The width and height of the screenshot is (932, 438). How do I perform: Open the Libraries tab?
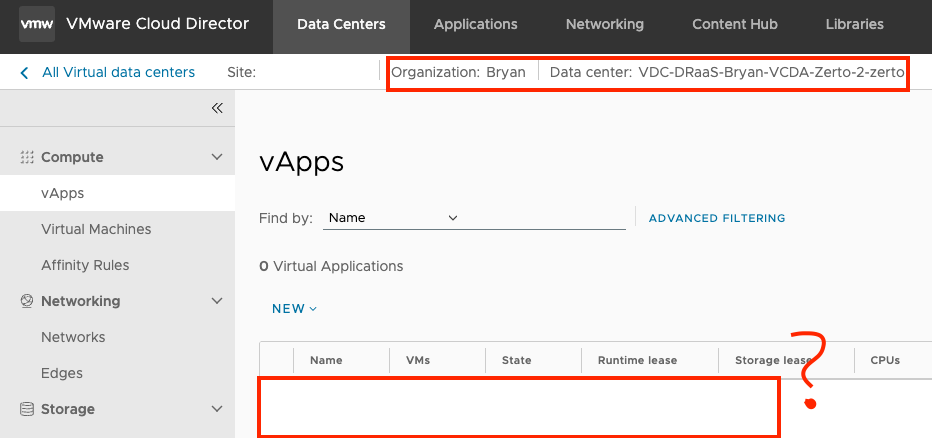pos(854,24)
